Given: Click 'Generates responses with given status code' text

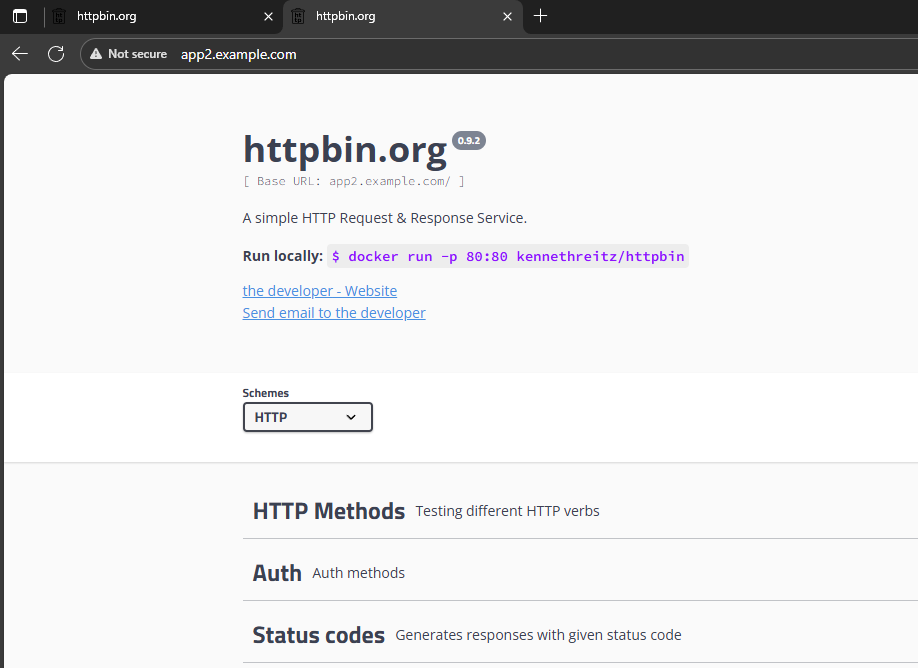Looking at the screenshot, I should coord(538,635).
